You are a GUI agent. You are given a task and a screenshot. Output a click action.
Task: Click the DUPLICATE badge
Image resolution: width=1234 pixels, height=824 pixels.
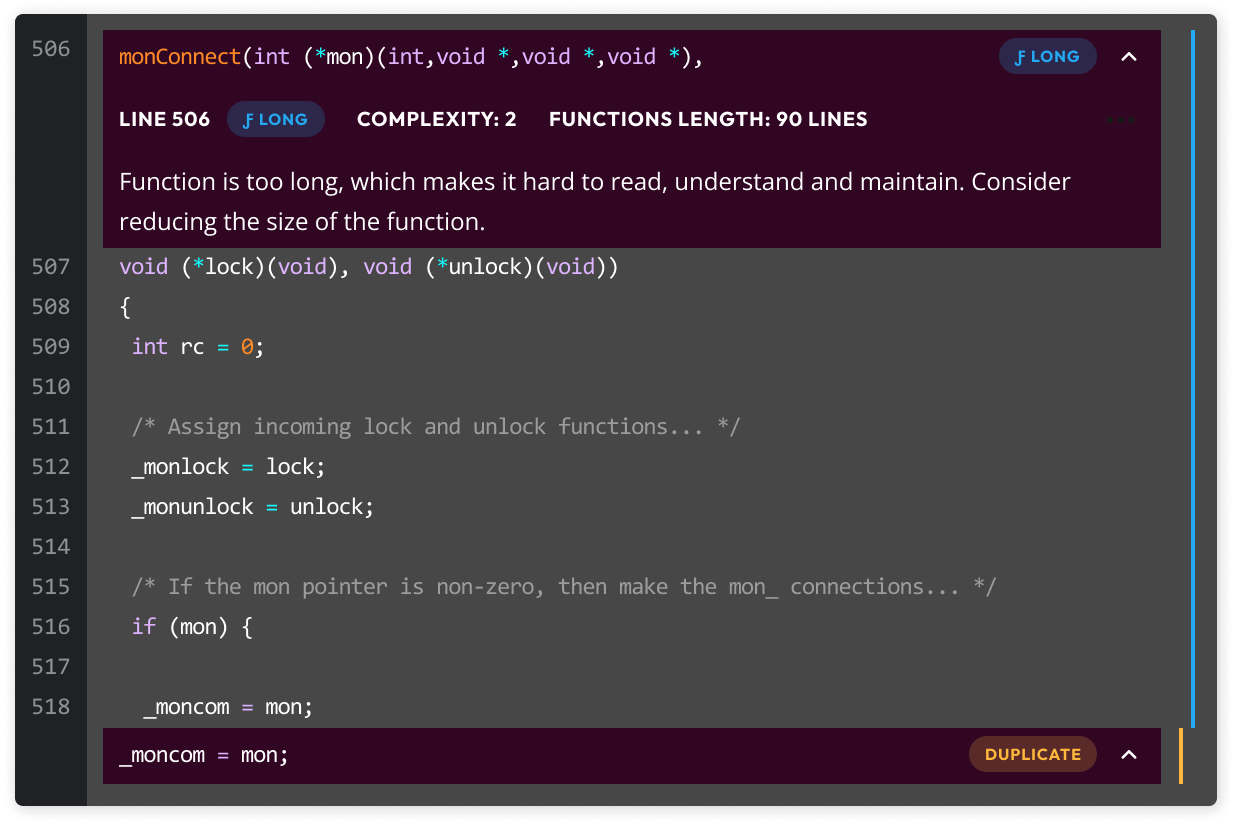tap(1033, 755)
